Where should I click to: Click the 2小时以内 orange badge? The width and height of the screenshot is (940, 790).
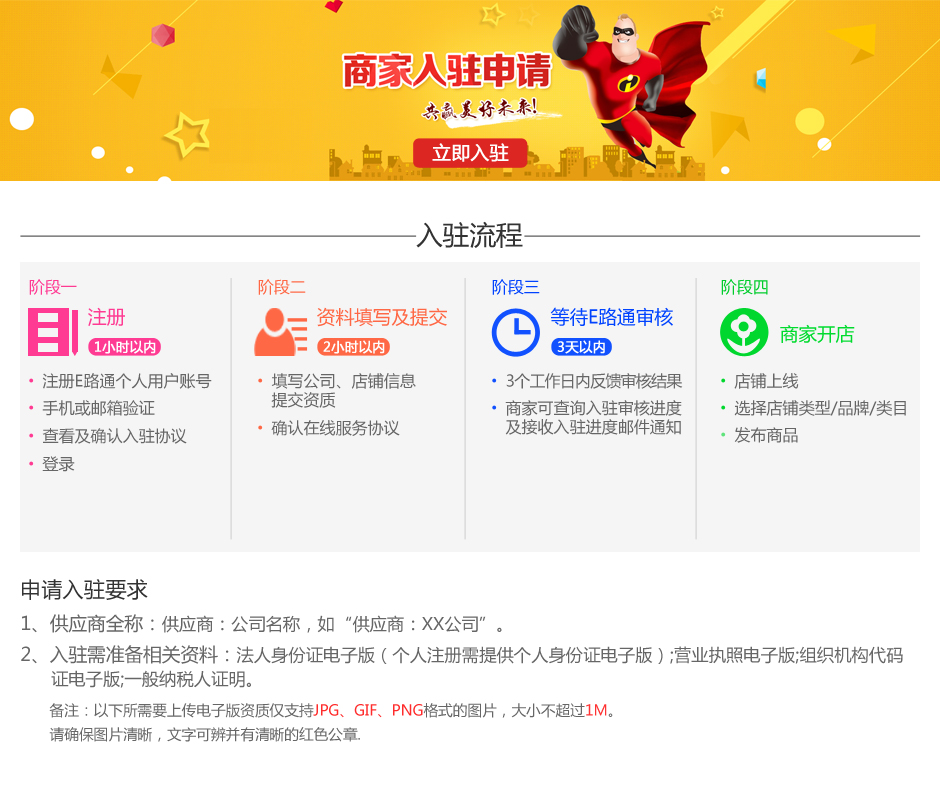pos(353,347)
